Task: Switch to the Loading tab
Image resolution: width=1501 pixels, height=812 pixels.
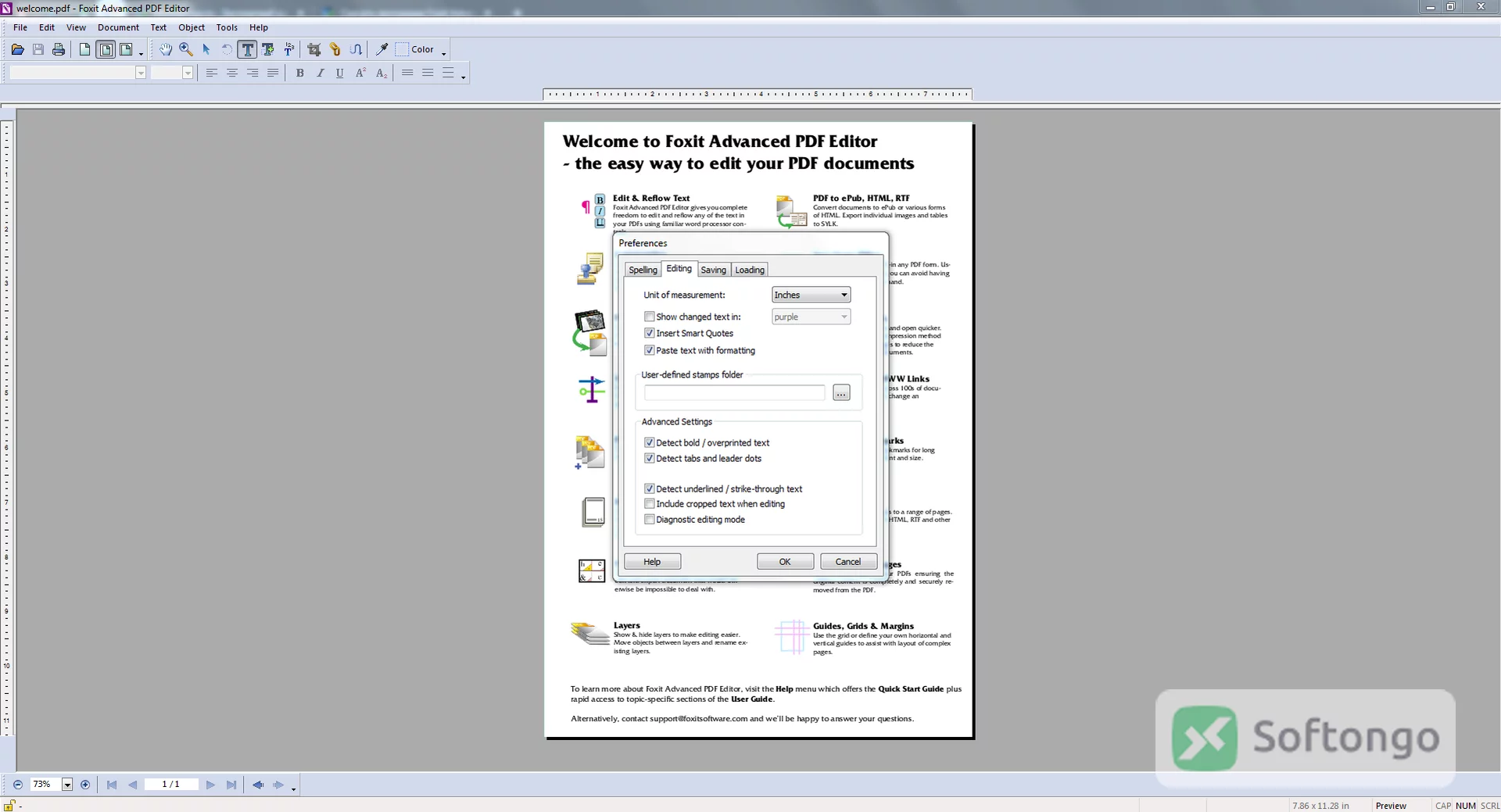Action: pyautogui.click(x=750, y=270)
